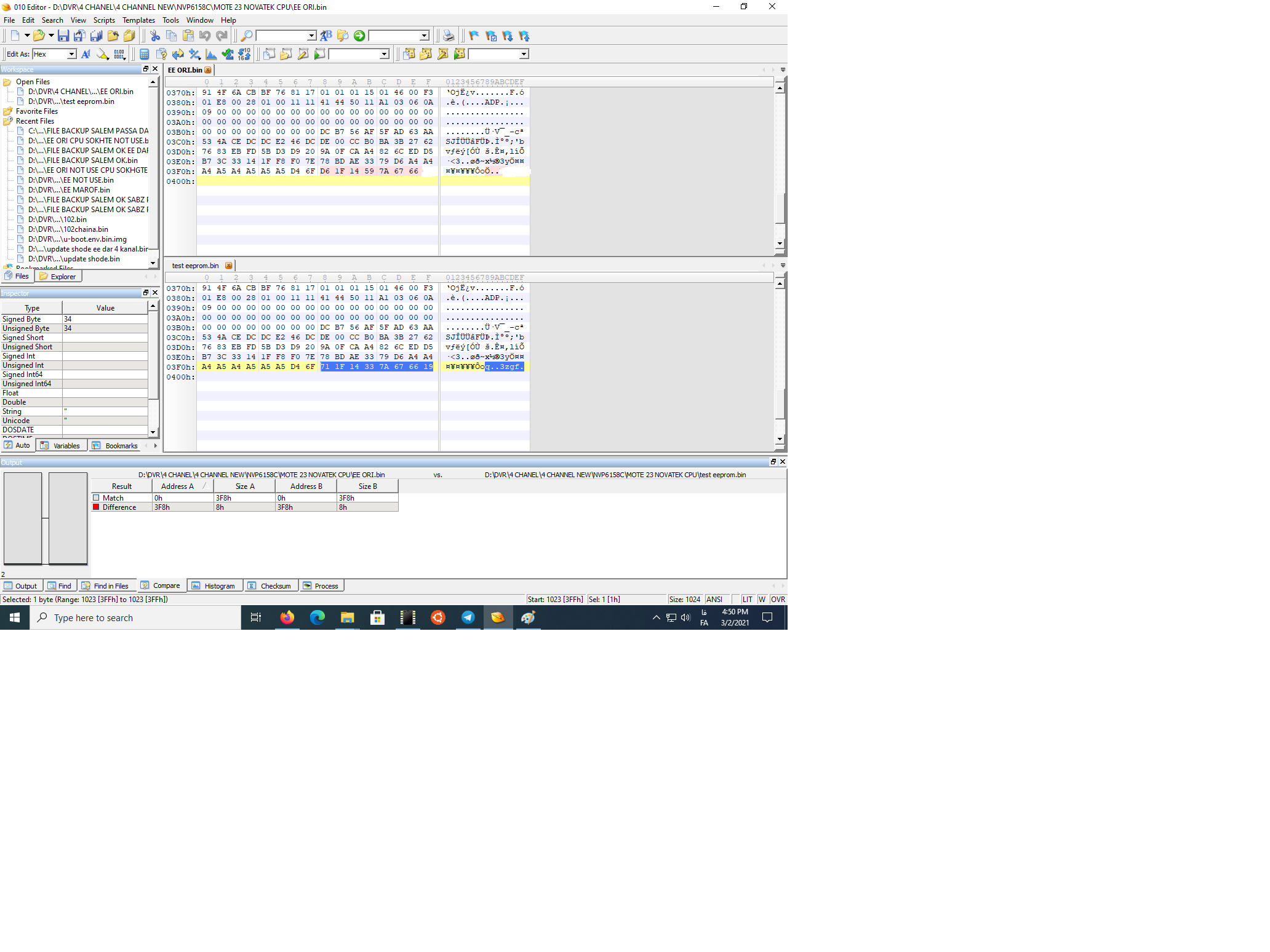Click the Run Script green arrow icon
The width and height of the screenshot is (1270, 952).
[319, 54]
